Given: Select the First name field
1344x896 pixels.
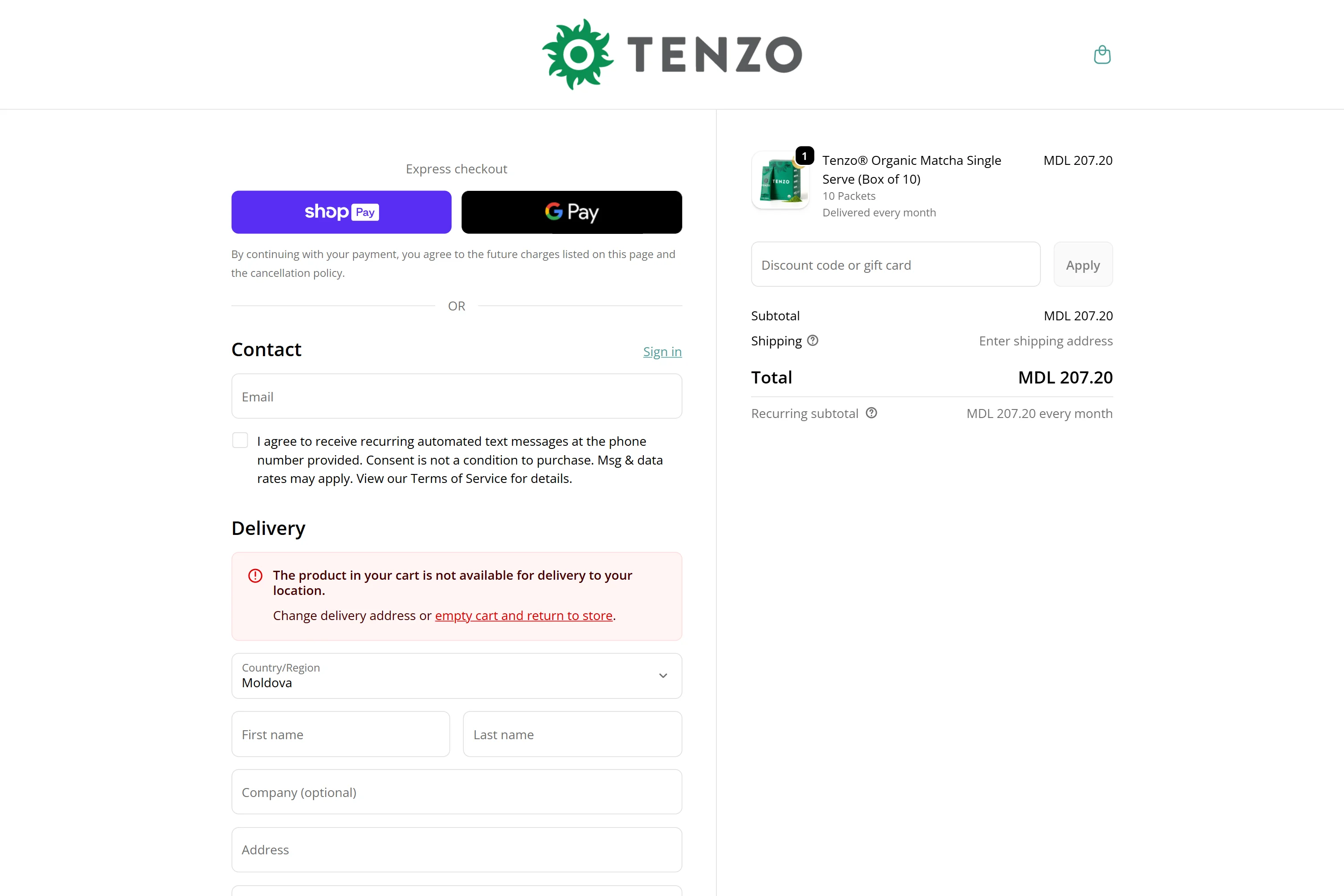Looking at the screenshot, I should pyautogui.click(x=340, y=734).
